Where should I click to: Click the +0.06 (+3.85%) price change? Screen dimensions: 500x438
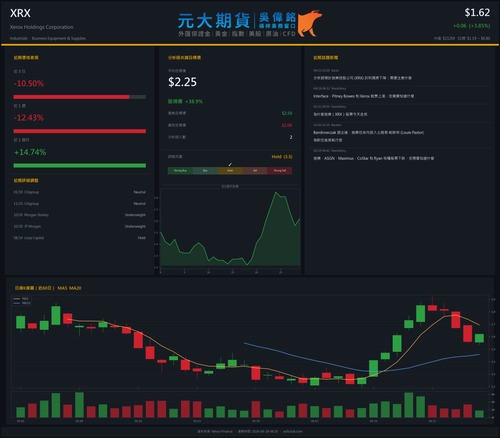[x=471, y=26]
